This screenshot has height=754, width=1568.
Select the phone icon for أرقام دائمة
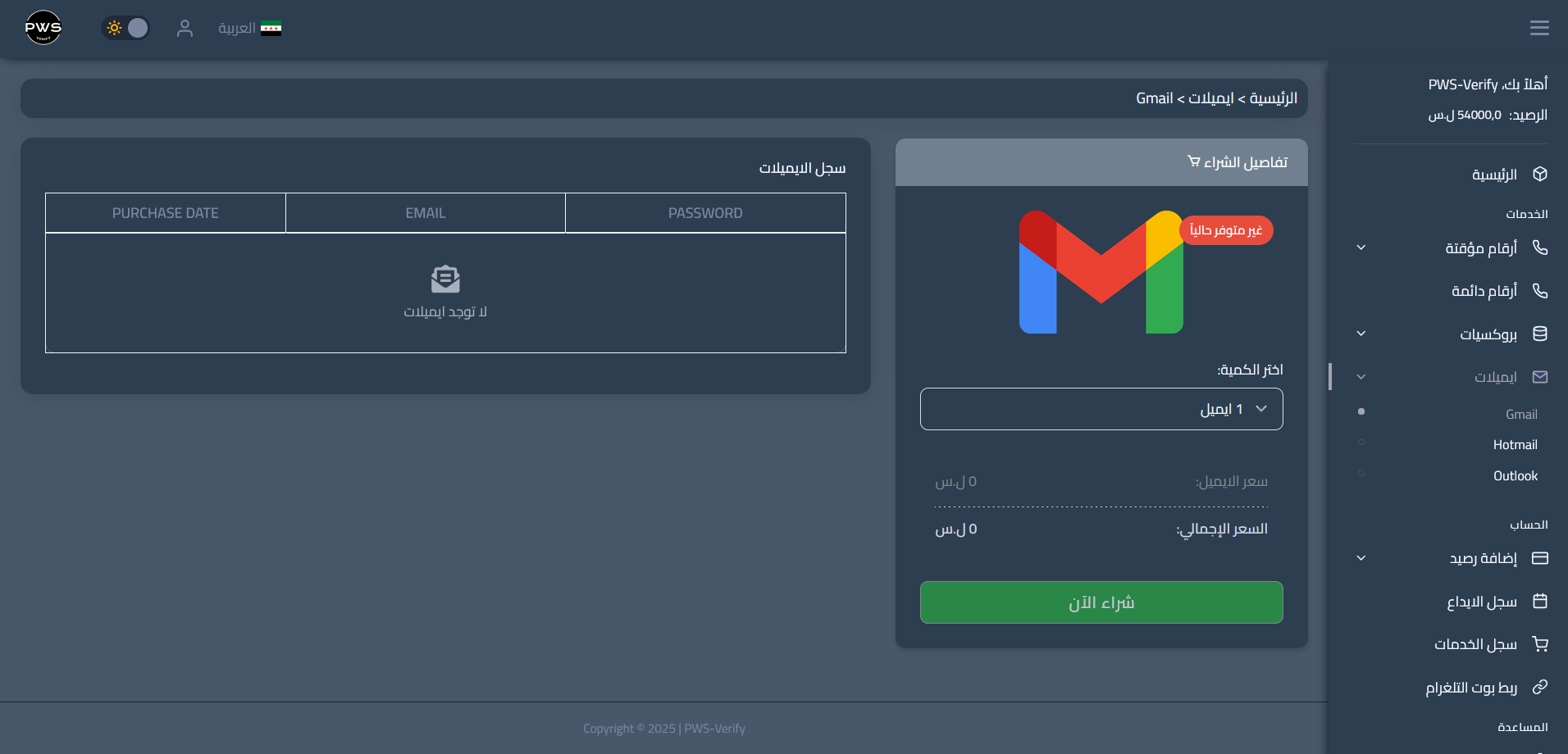coord(1539,290)
